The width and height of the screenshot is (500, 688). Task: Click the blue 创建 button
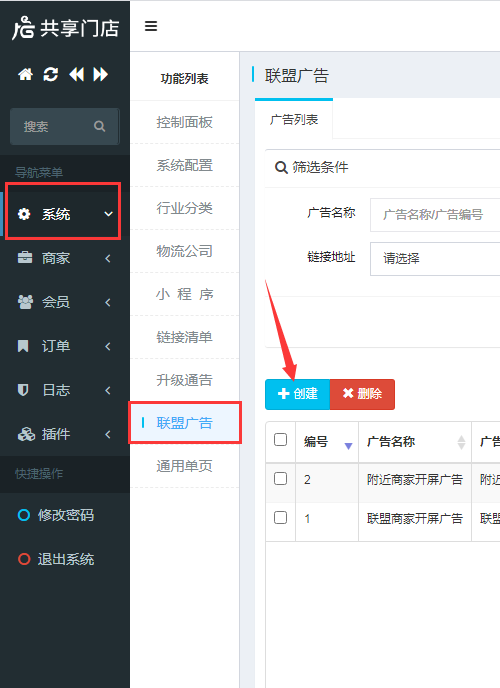(297, 394)
